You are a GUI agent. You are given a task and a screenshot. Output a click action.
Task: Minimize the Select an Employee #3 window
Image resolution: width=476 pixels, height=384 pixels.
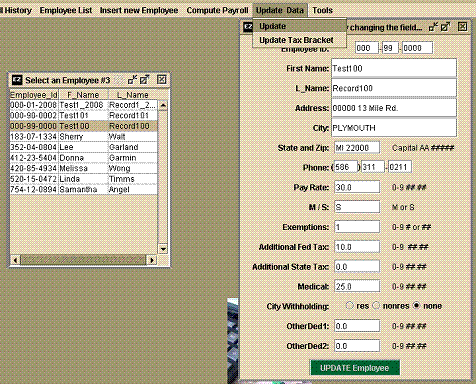pyautogui.click(x=133, y=80)
